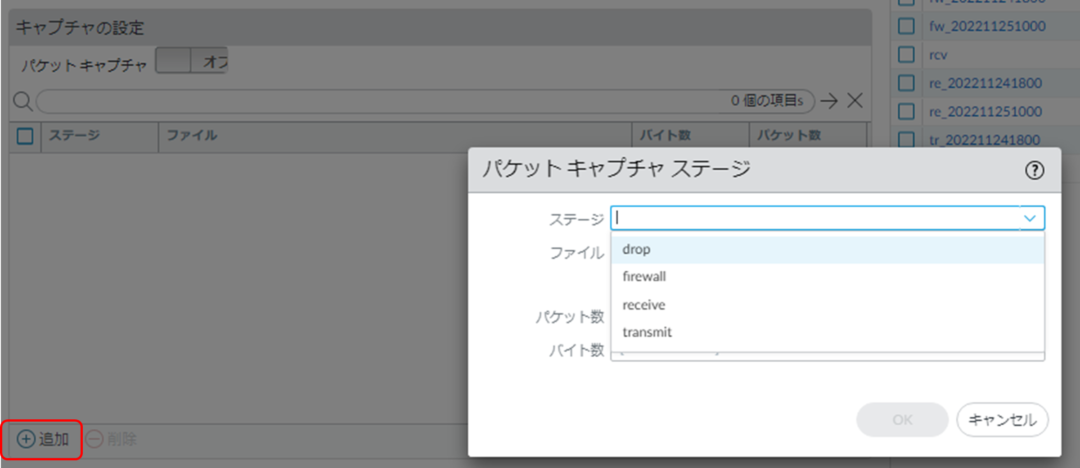1080x468 pixels.
Task: Open the rcv capture file link
Action: 937,54
